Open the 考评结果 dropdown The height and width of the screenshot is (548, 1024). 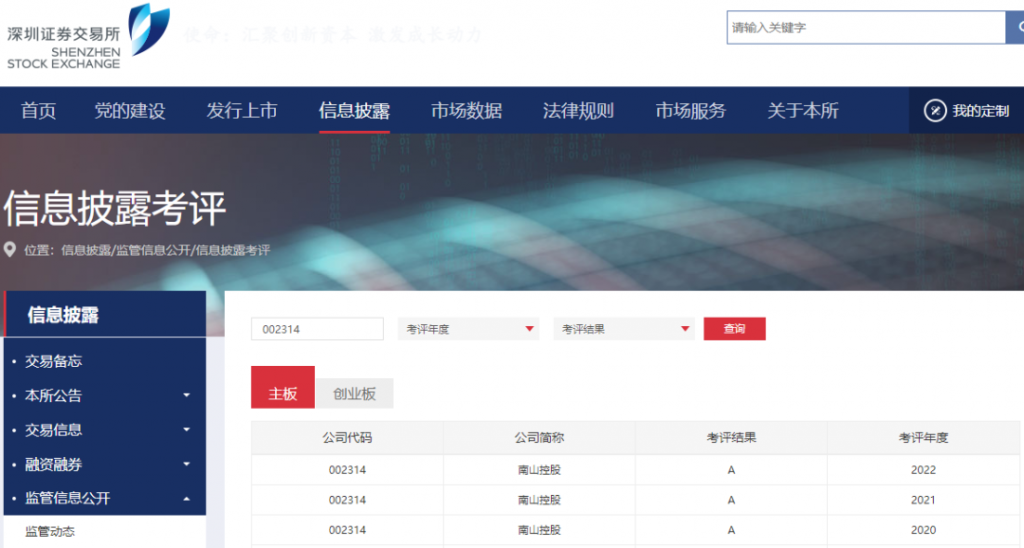coord(624,329)
